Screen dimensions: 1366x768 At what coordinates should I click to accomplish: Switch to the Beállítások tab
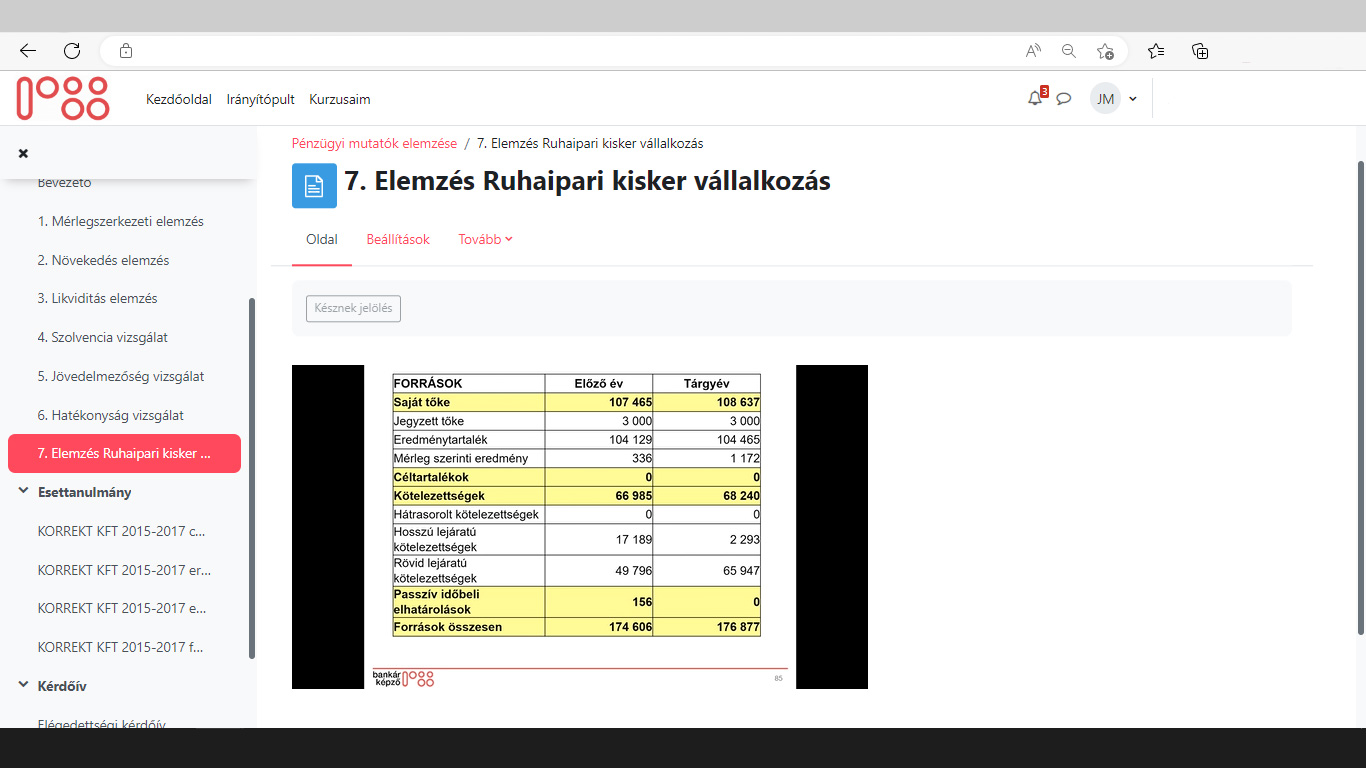398,239
